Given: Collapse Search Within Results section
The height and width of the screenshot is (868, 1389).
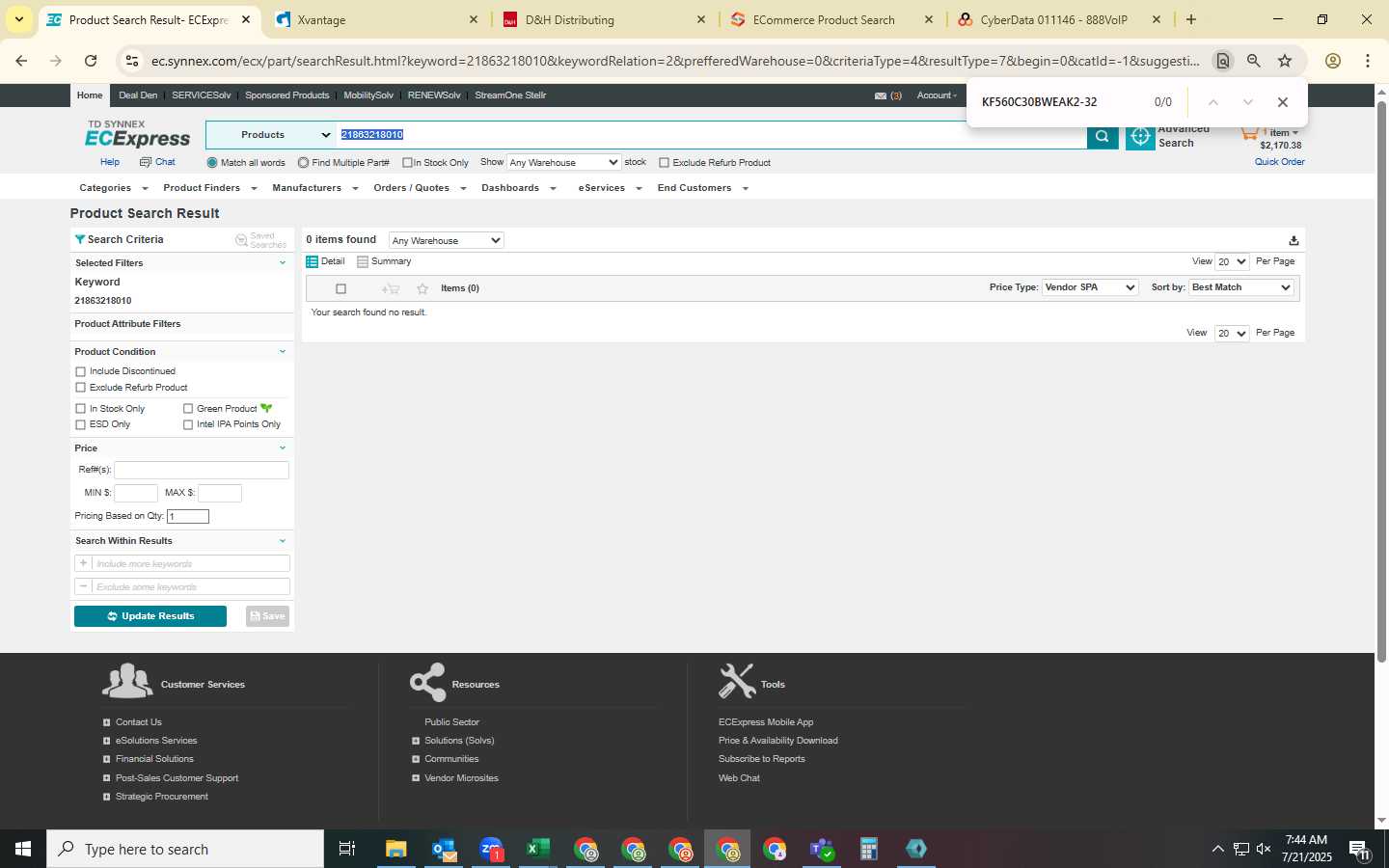Looking at the screenshot, I should point(283,541).
